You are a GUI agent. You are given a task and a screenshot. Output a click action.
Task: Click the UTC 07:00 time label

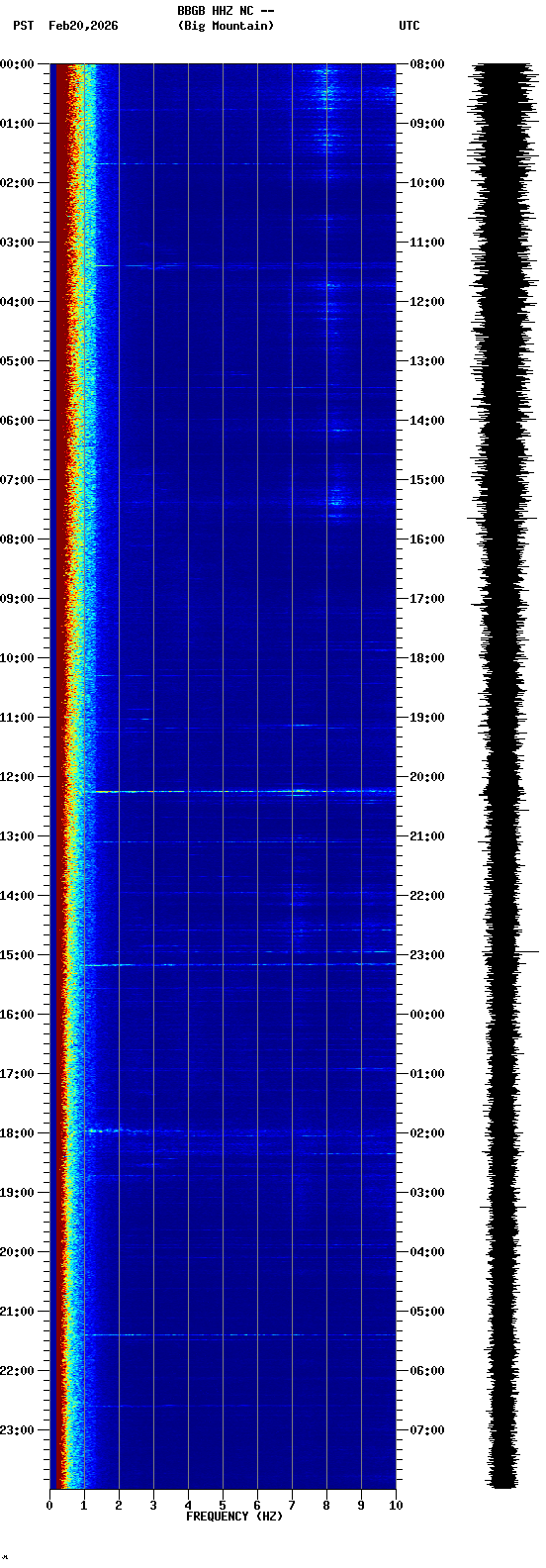[x=427, y=1430]
